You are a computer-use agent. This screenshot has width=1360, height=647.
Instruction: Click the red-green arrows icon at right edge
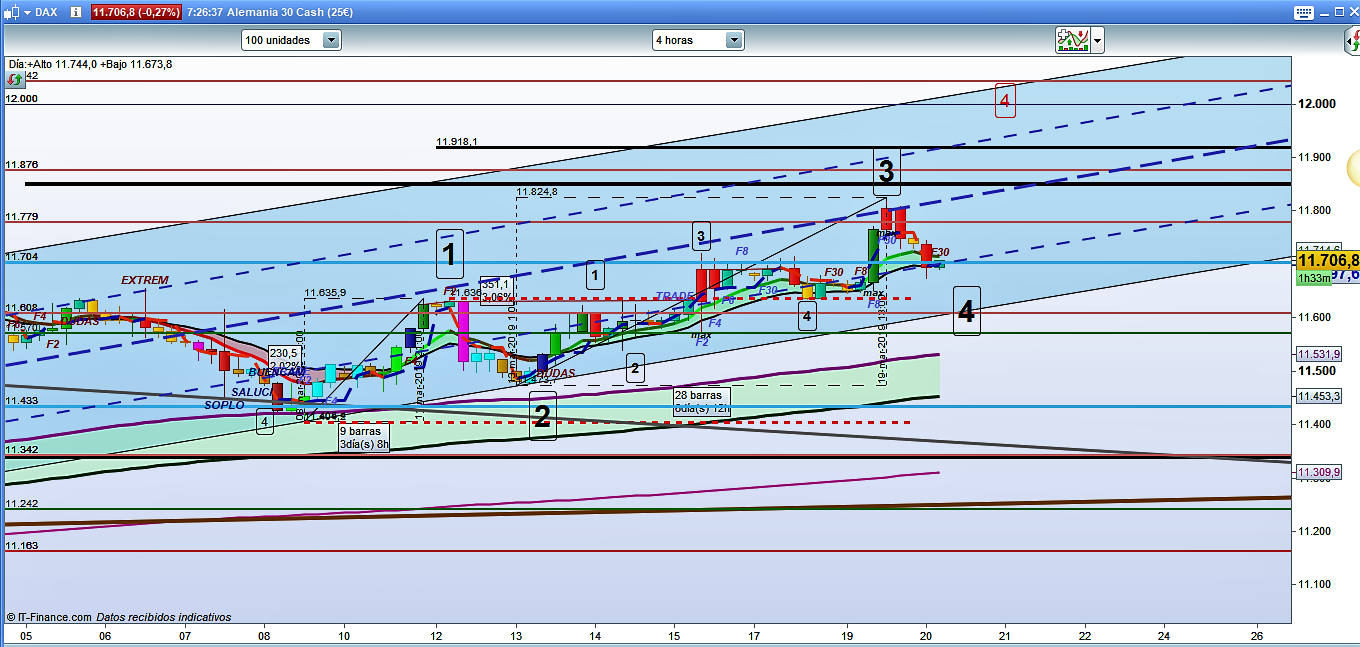tap(1352, 40)
